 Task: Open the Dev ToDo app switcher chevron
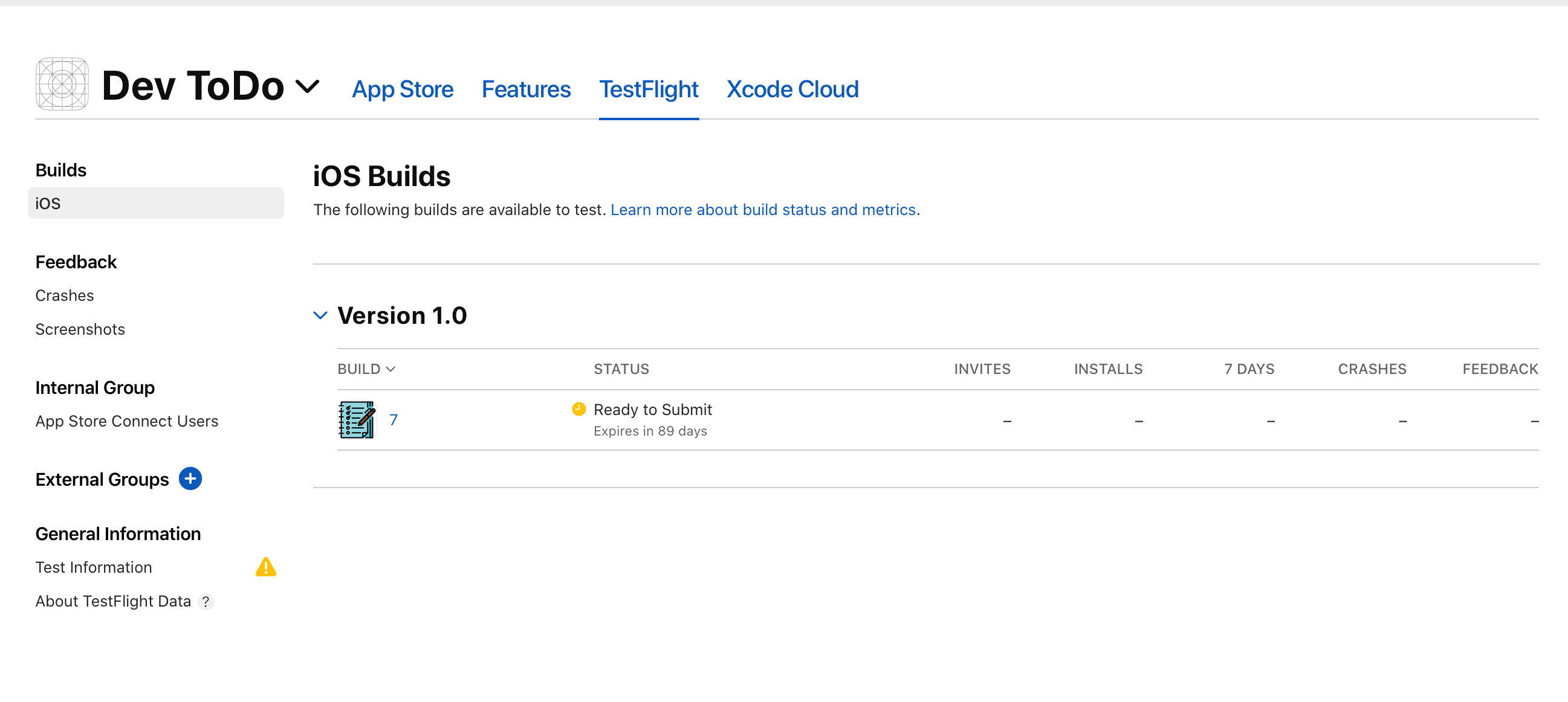[x=308, y=86]
